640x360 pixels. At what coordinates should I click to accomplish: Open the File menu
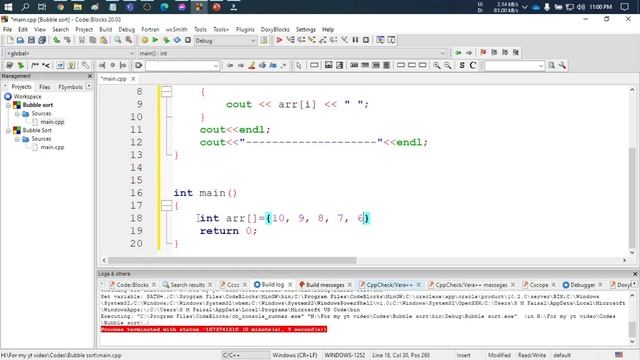click(x=7, y=29)
